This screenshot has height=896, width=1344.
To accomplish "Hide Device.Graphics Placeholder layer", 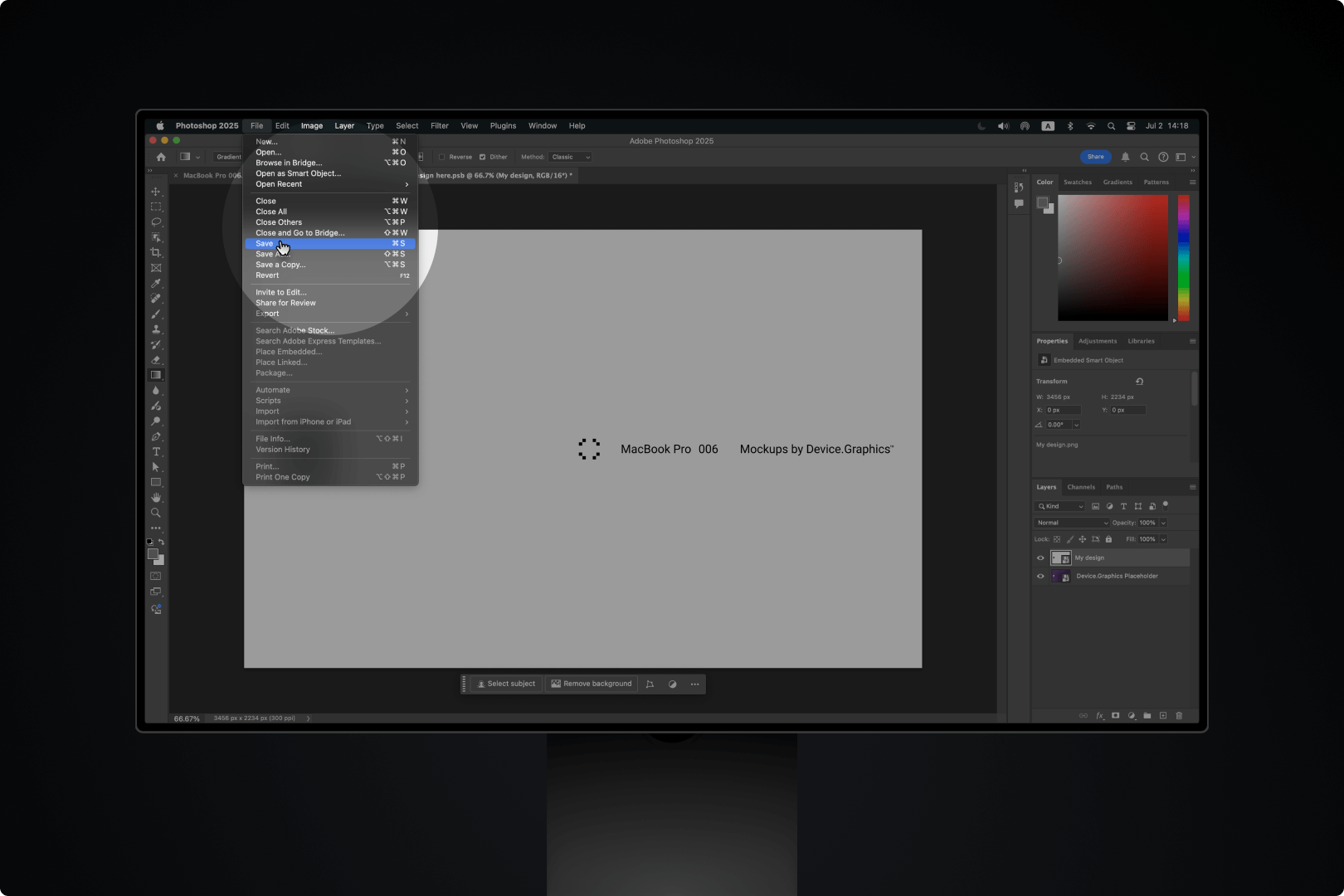I will 1040,576.
